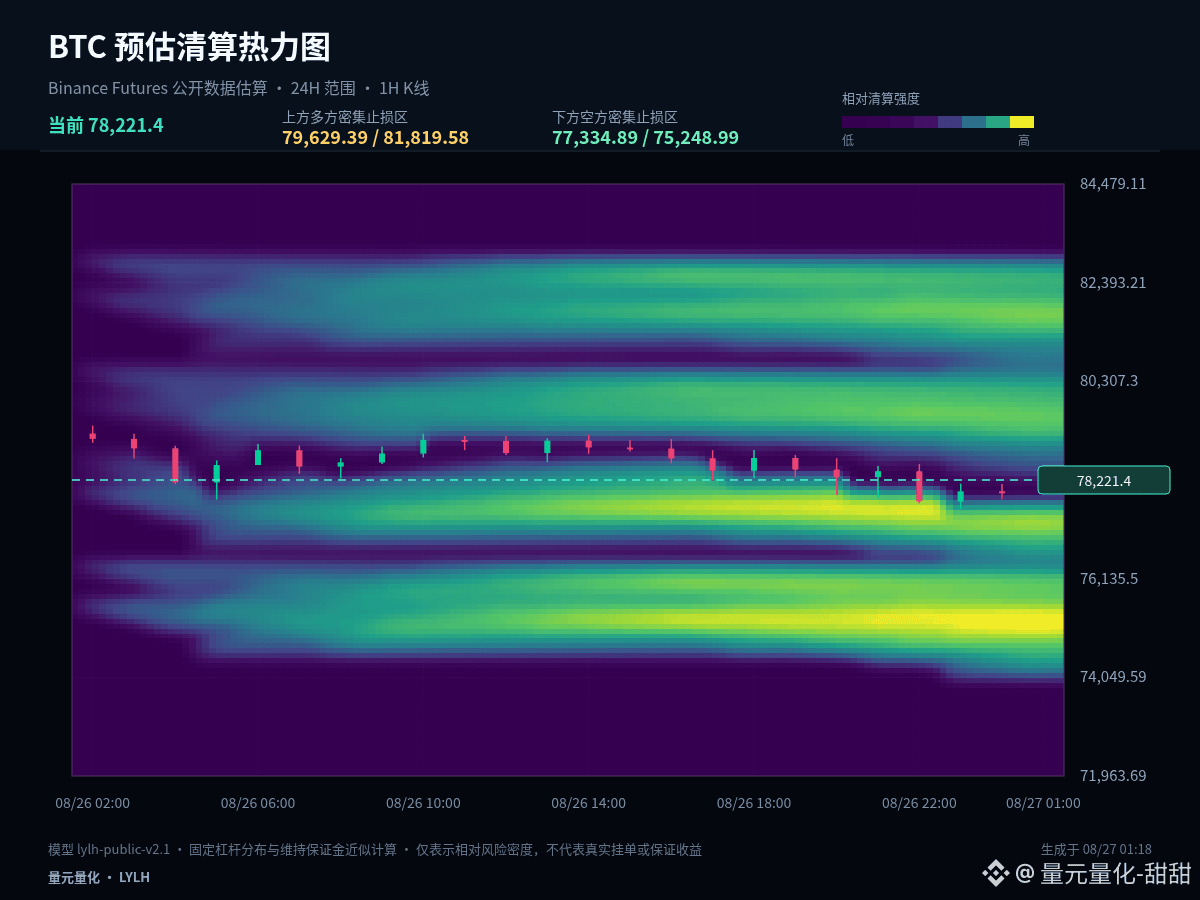This screenshot has width=1200, height=900.
Task: Click the 78,221.4 price tag on axis
Action: point(1104,480)
